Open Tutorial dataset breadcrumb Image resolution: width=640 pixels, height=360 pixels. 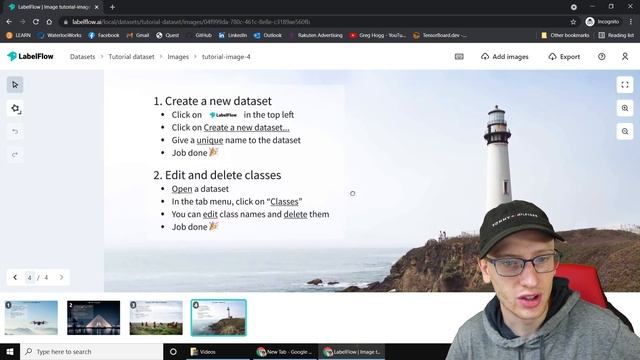coord(131,57)
